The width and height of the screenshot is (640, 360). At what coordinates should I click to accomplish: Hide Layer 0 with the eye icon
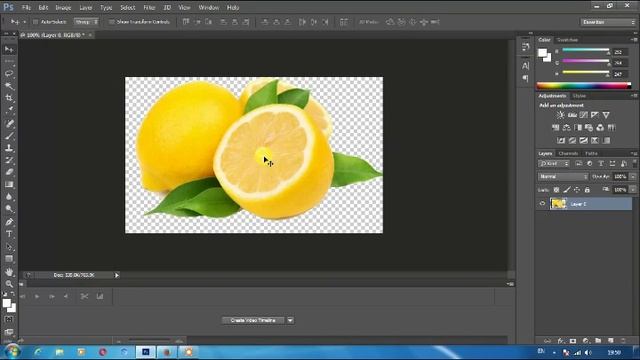(542, 204)
